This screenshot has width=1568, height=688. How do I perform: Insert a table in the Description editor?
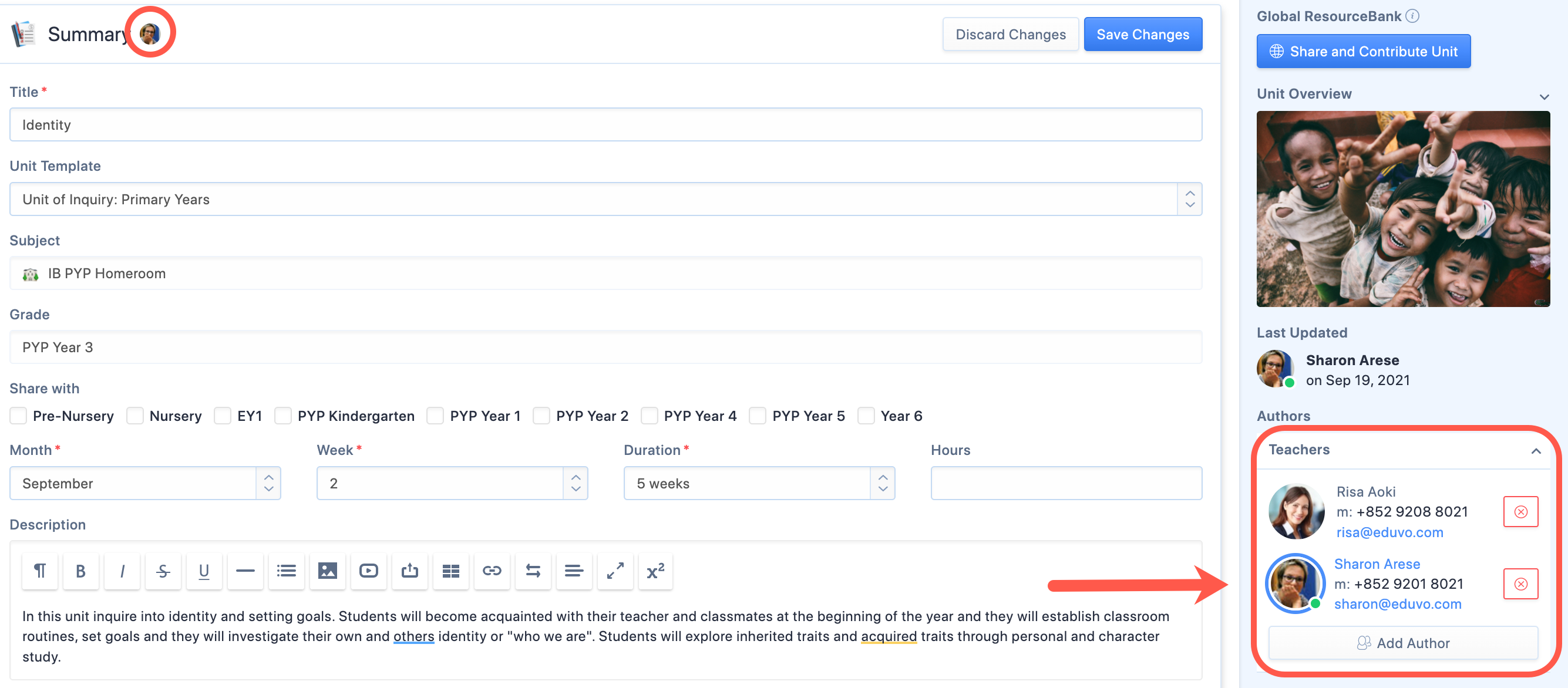click(x=450, y=571)
